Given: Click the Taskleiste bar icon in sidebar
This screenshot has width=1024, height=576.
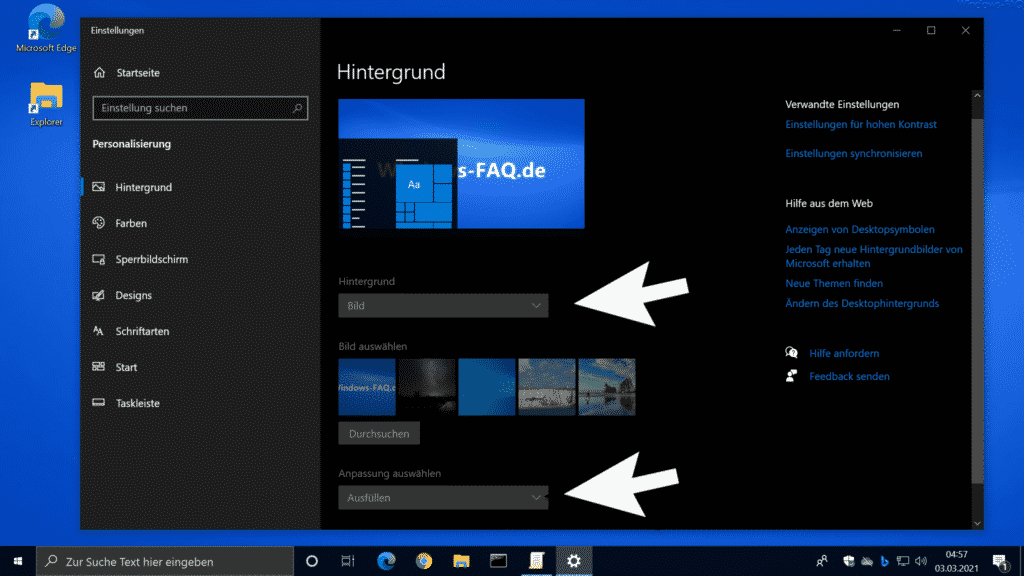Looking at the screenshot, I should click(x=99, y=402).
